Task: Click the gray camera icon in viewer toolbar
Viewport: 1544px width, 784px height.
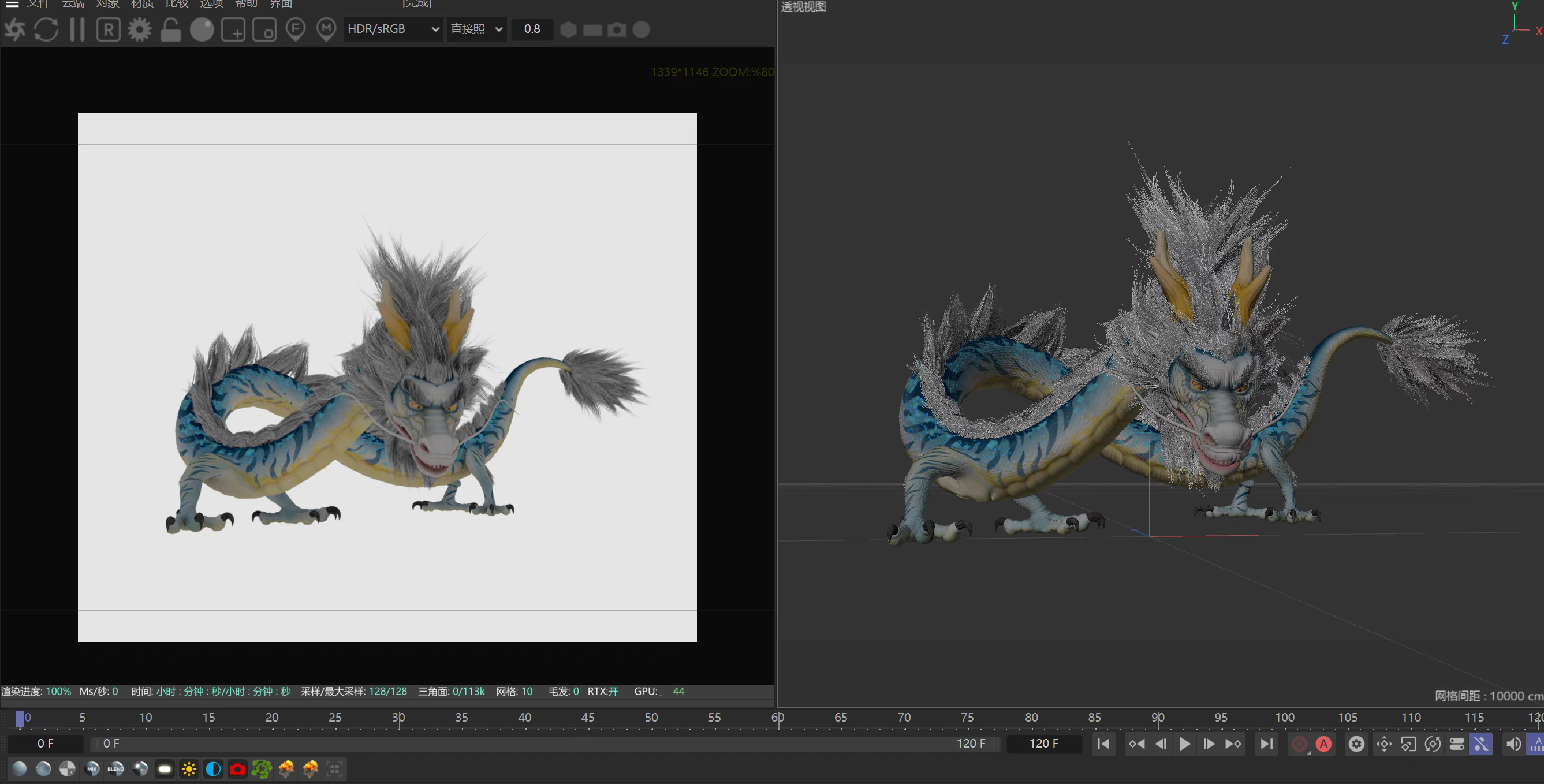Action: coord(617,29)
